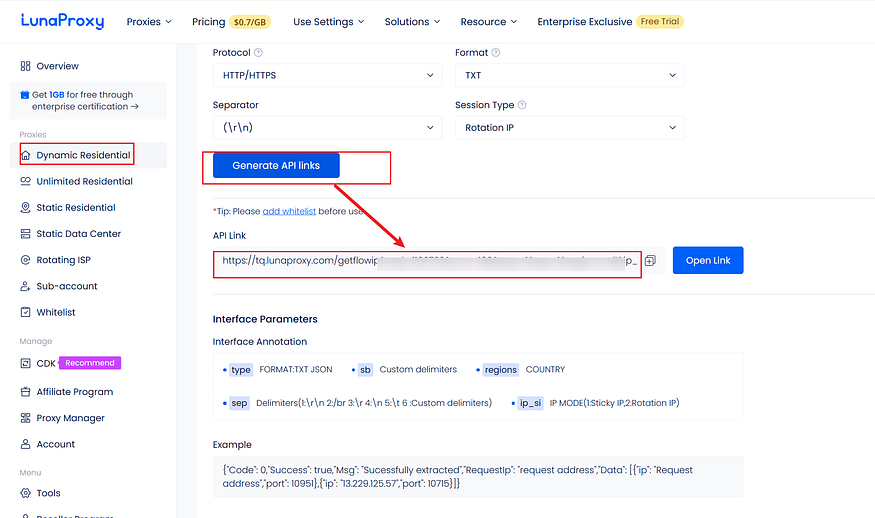Follow the add whitelist link
The height and width of the screenshot is (518, 875).
[x=289, y=212]
